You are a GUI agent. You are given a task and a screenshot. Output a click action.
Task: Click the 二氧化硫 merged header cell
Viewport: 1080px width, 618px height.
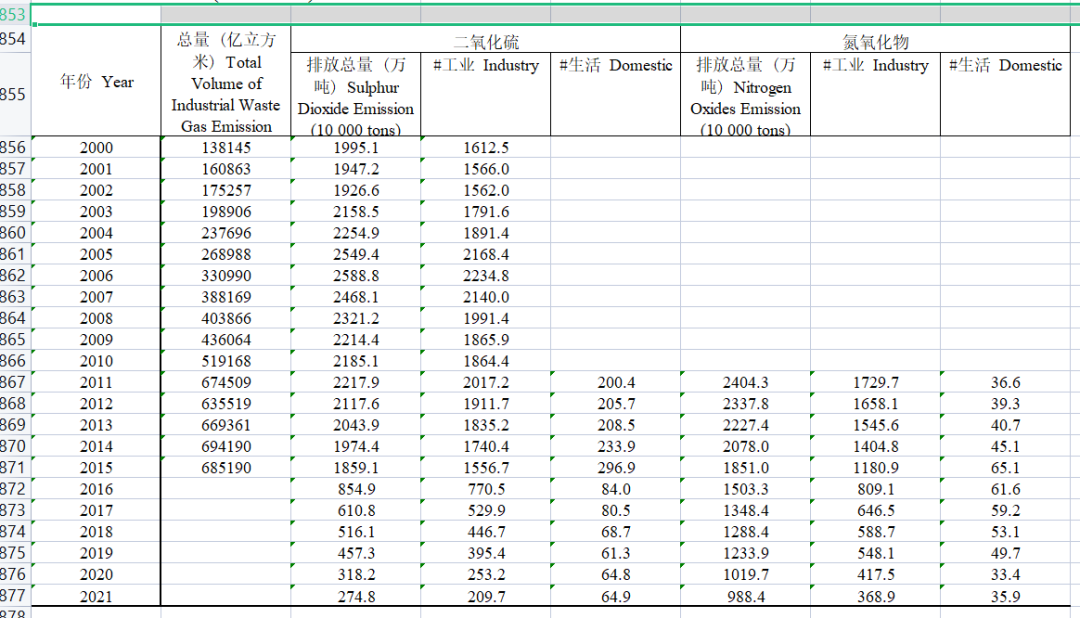coord(486,41)
